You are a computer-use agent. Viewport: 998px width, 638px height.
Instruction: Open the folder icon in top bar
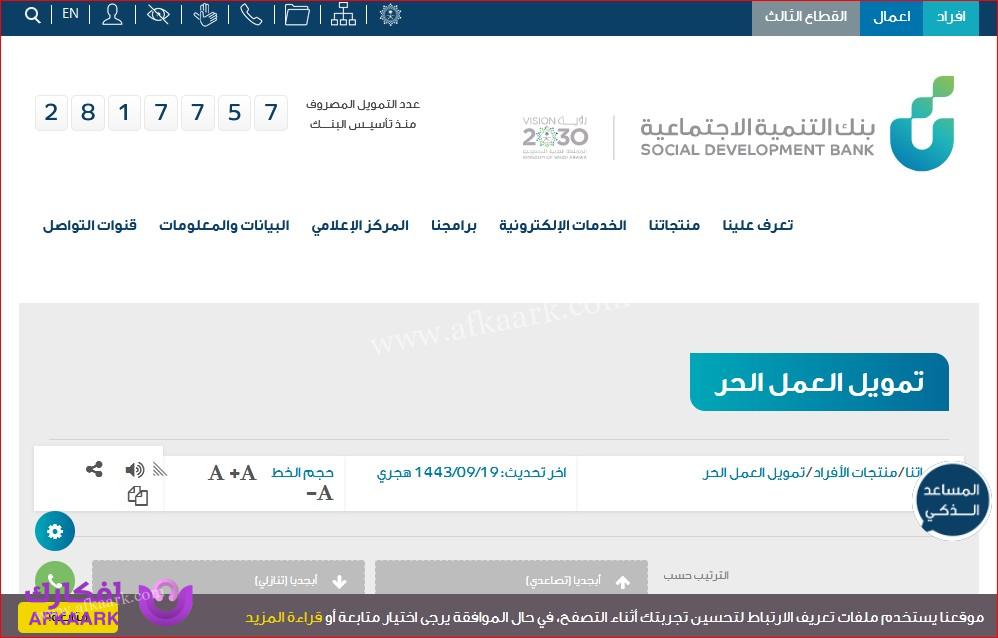click(x=297, y=15)
